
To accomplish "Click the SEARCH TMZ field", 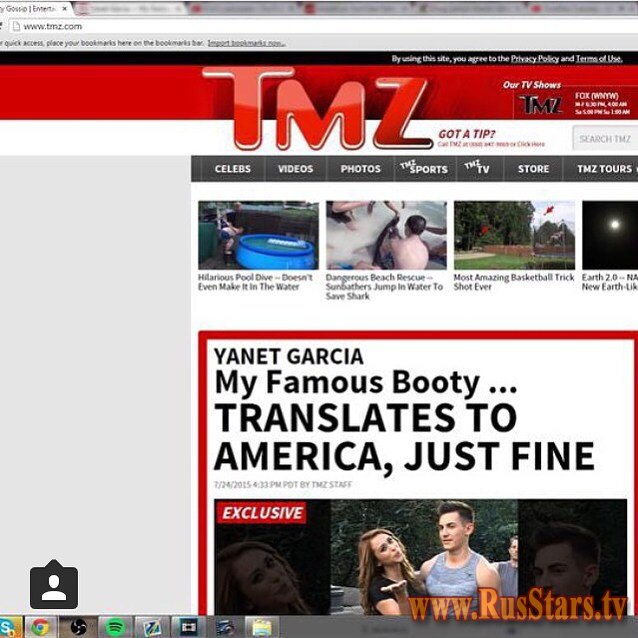I will [x=605, y=139].
